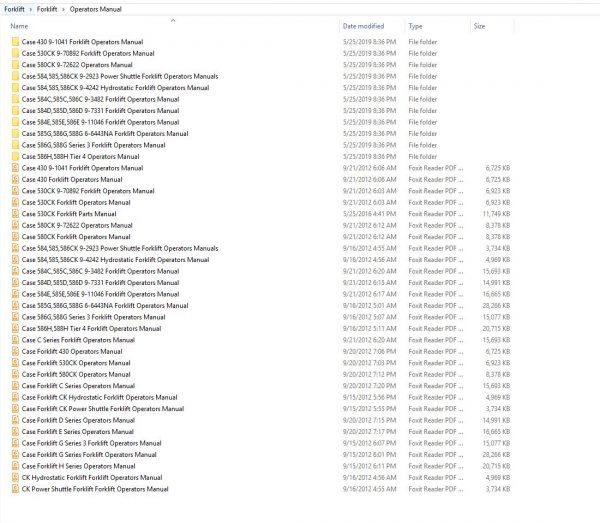Expand chevron between the two Forklift breadcrumbs
Viewport: 600px width, 523px height.
pyautogui.click(x=31, y=9)
